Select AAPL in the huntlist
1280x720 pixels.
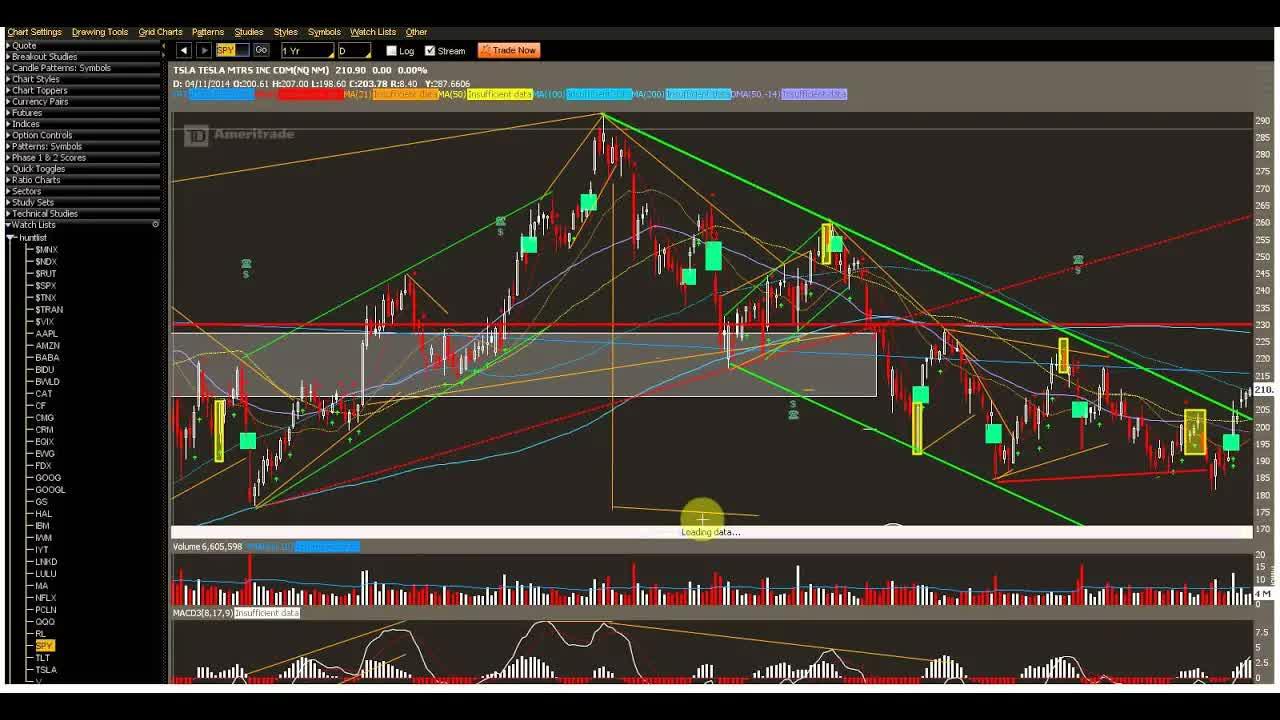click(46, 334)
